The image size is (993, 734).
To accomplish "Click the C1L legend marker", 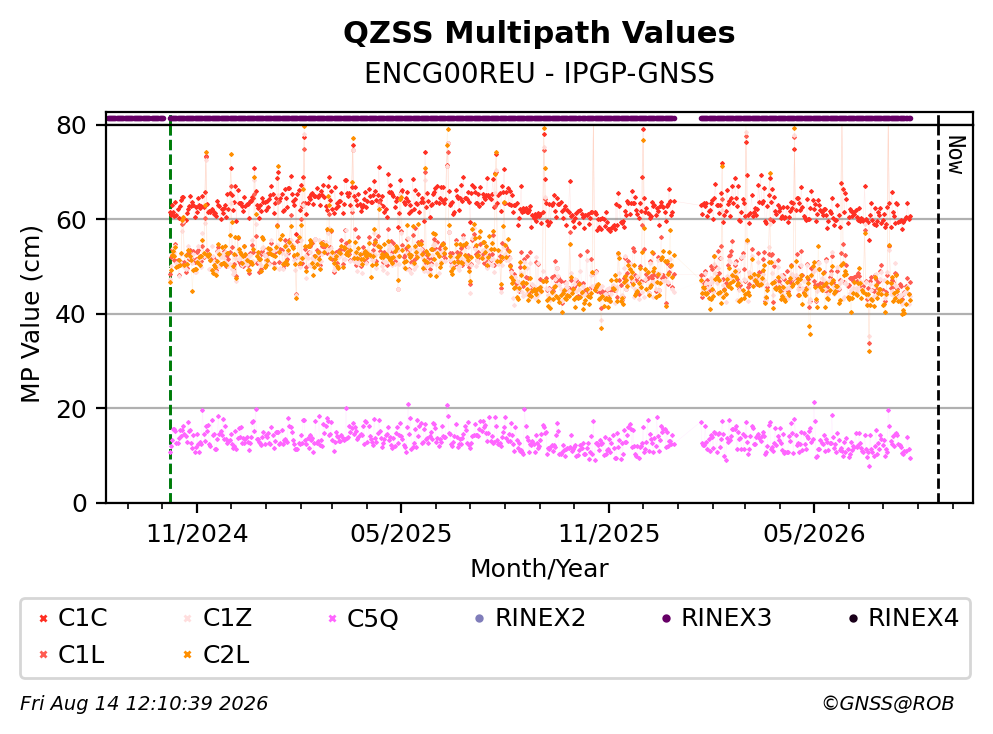I will click(44, 655).
